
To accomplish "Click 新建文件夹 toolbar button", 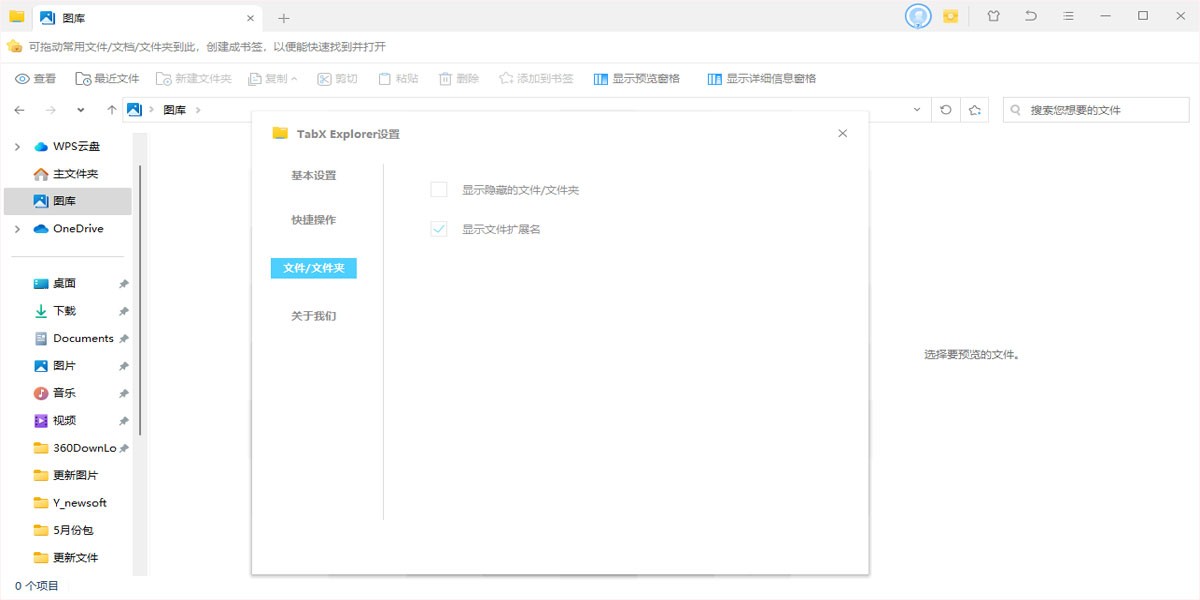I will click(x=194, y=79).
